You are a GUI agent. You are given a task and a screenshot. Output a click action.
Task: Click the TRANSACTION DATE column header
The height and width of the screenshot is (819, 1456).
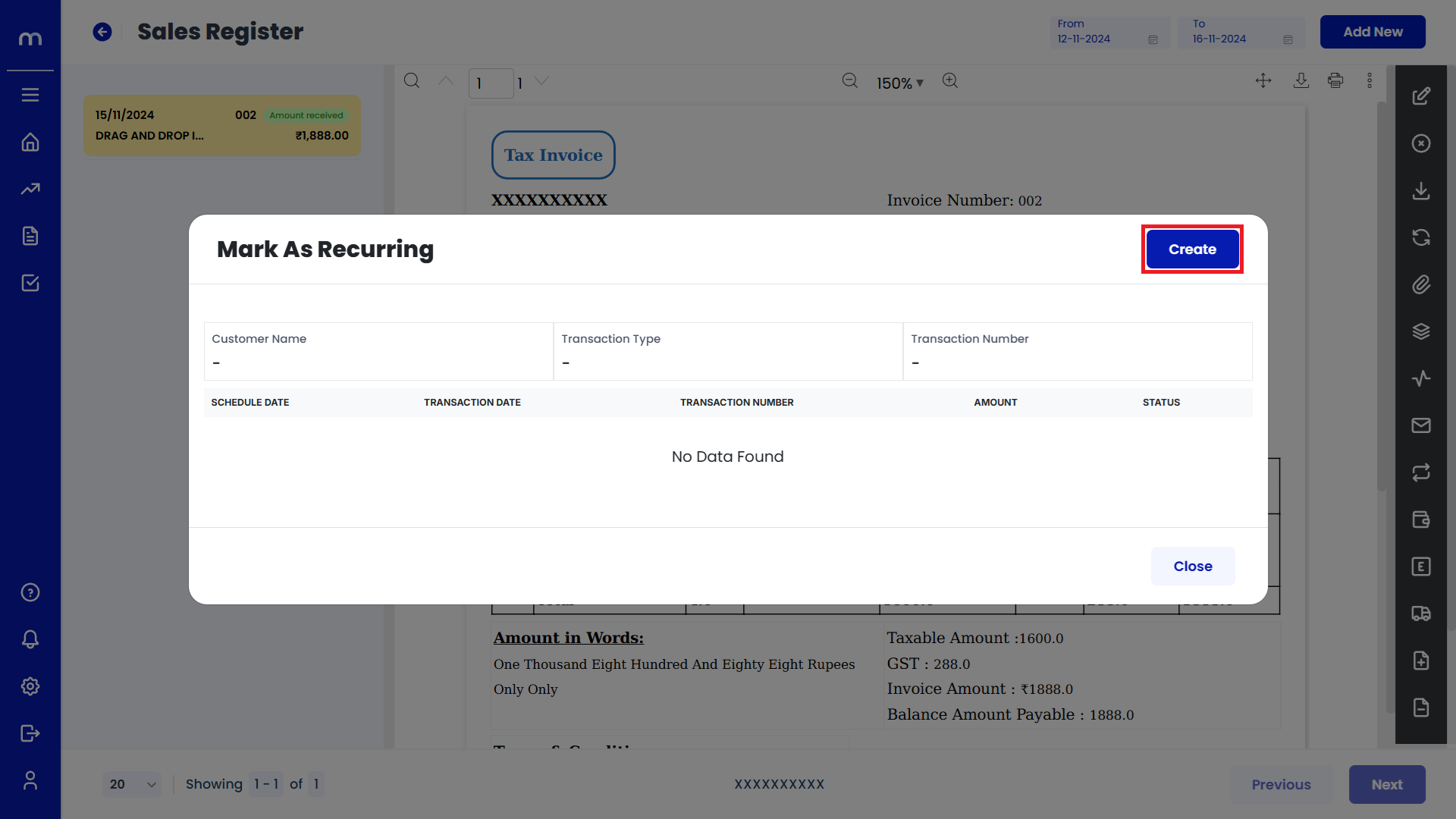point(472,402)
